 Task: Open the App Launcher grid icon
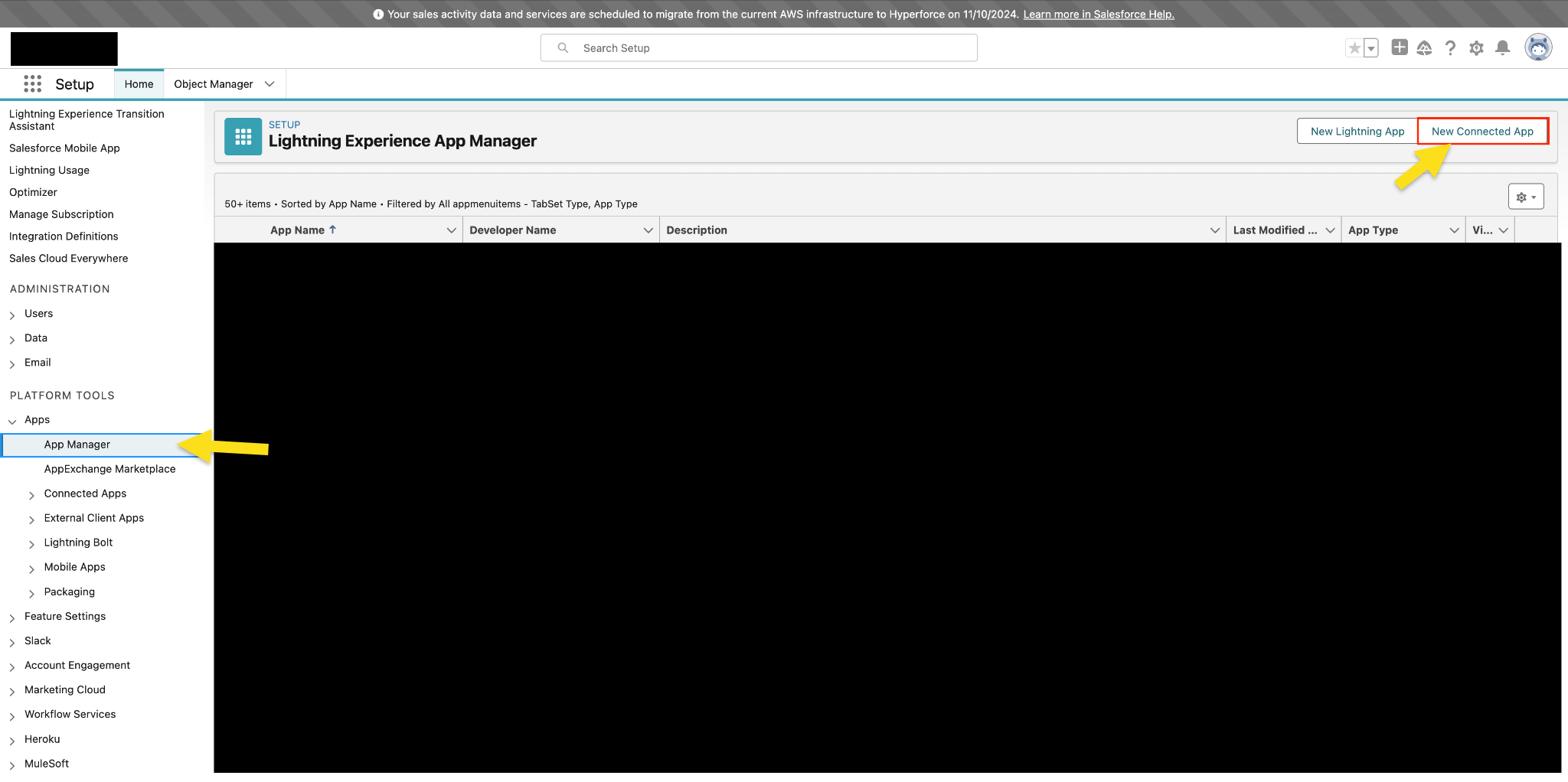click(32, 84)
